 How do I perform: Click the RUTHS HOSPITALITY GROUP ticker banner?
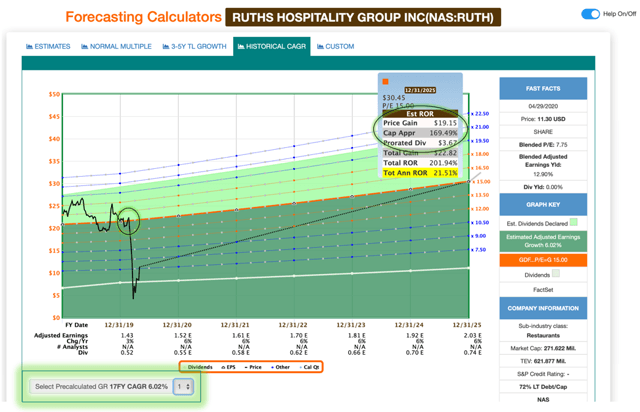(363, 17)
